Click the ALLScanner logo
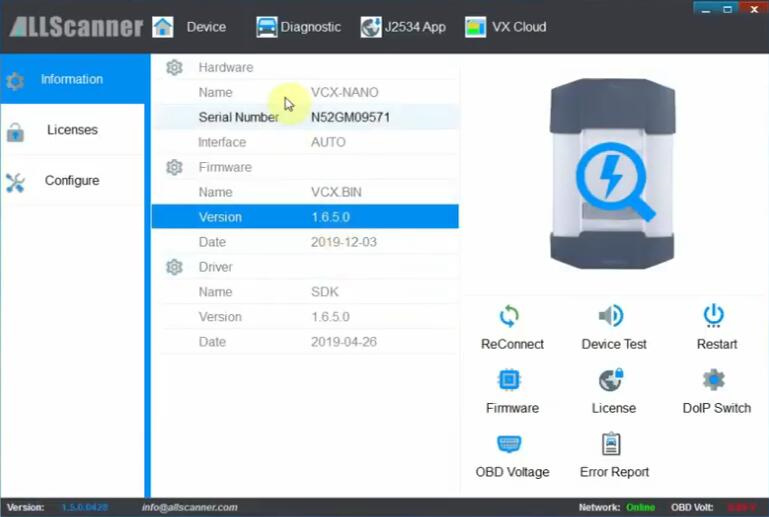Image resolution: width=769 pixels, height=517 pixels. (x=76, y=26)
